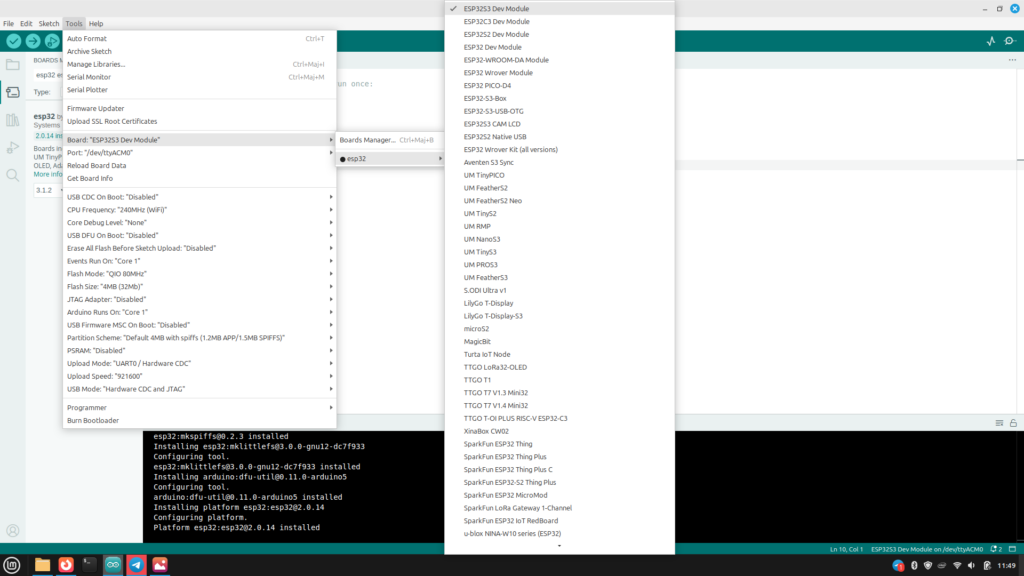Screen dimensions: 1024x576
Task: Open the system start menu icon
Action: (12, 565)
